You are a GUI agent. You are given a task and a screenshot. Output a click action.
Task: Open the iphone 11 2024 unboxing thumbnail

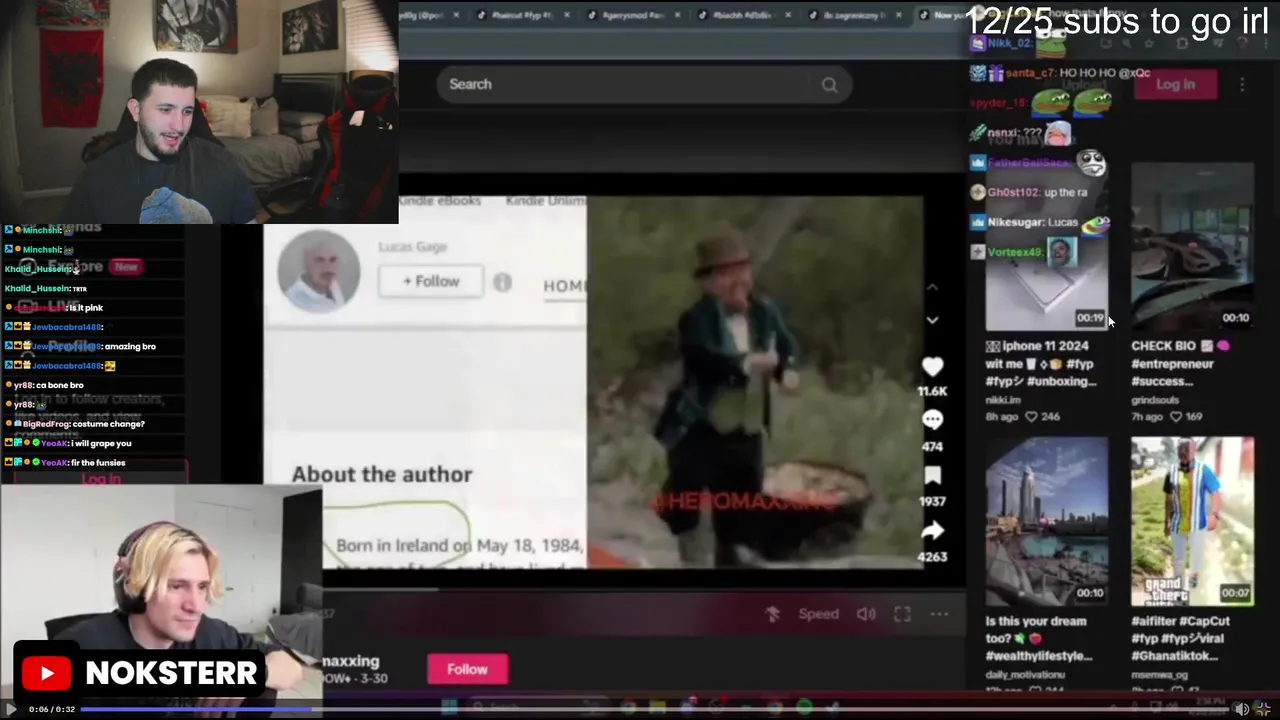[1046, 247]
